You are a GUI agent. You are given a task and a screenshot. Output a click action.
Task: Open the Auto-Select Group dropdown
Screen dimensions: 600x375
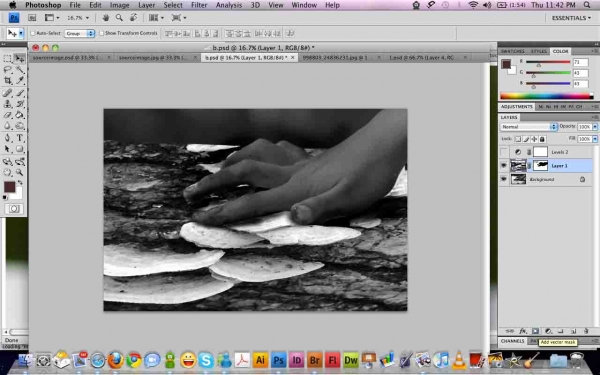79,34
